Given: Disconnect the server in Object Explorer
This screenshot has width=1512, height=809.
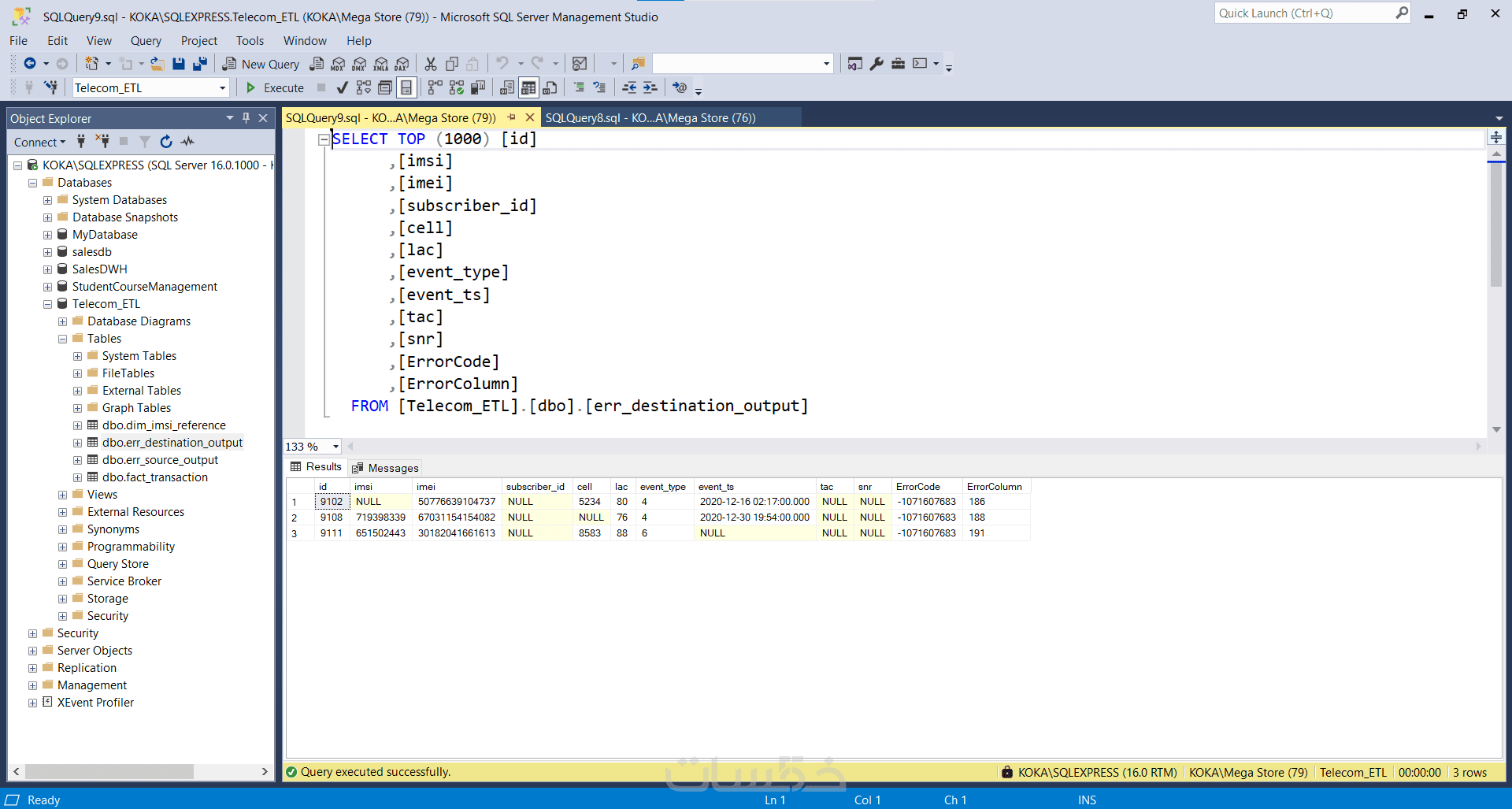Looking at the screenshot, I should pyautogui.click(x=102, y=142).
